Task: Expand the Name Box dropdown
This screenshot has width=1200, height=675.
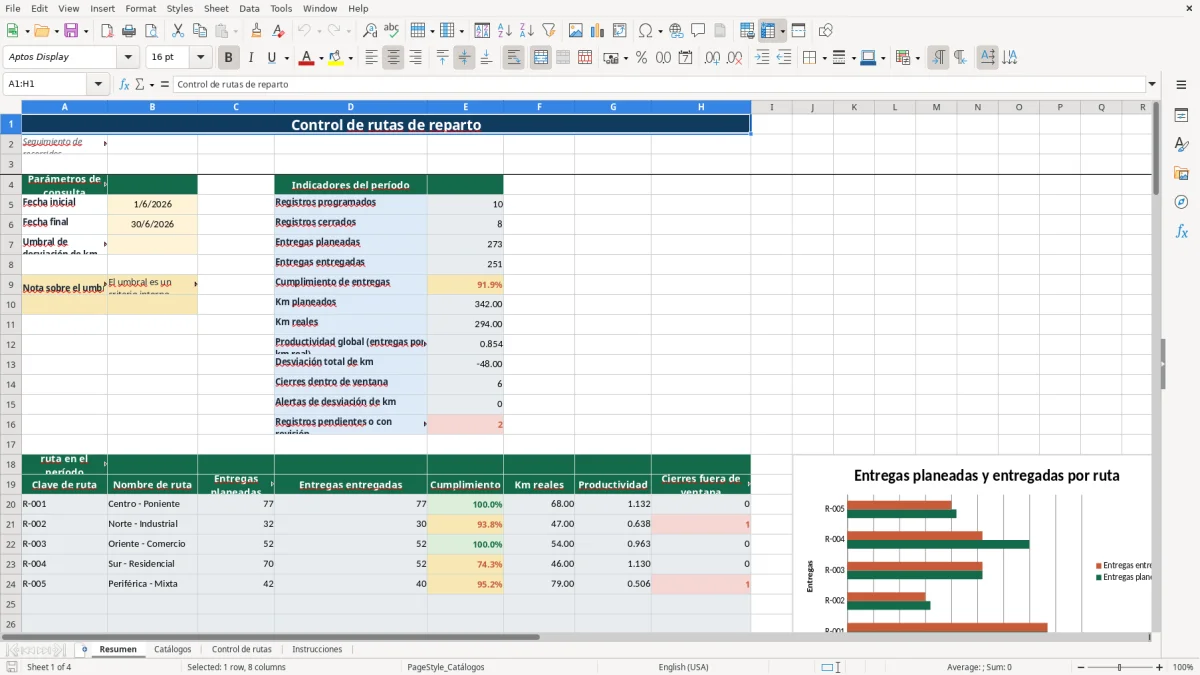Action: (98, 84)
